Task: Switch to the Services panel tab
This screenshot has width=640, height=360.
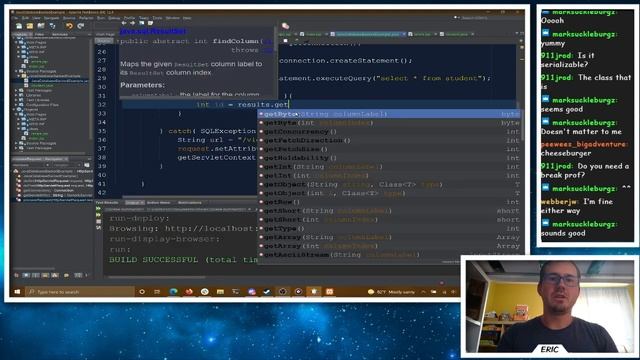Action: coord(60,35)
